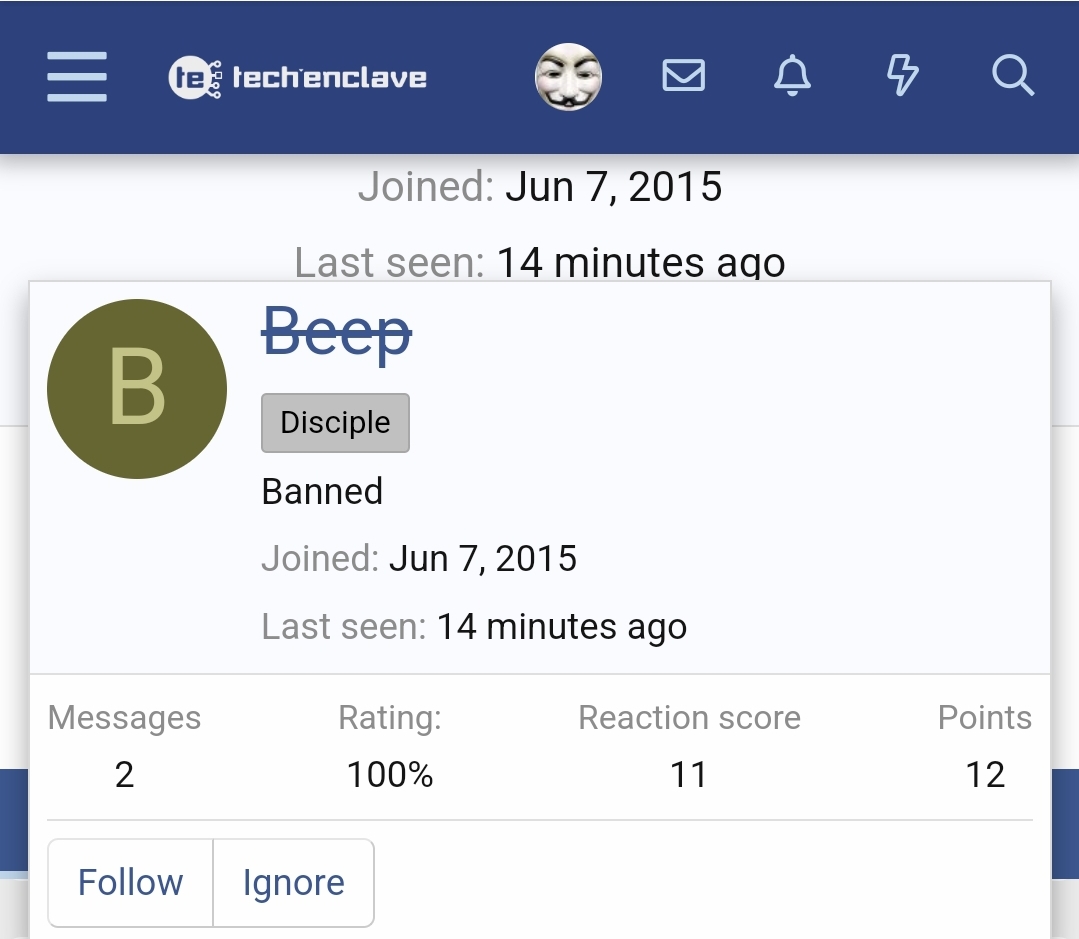
Task: Open Beep's Messages count
Action: tap(125, 775)
